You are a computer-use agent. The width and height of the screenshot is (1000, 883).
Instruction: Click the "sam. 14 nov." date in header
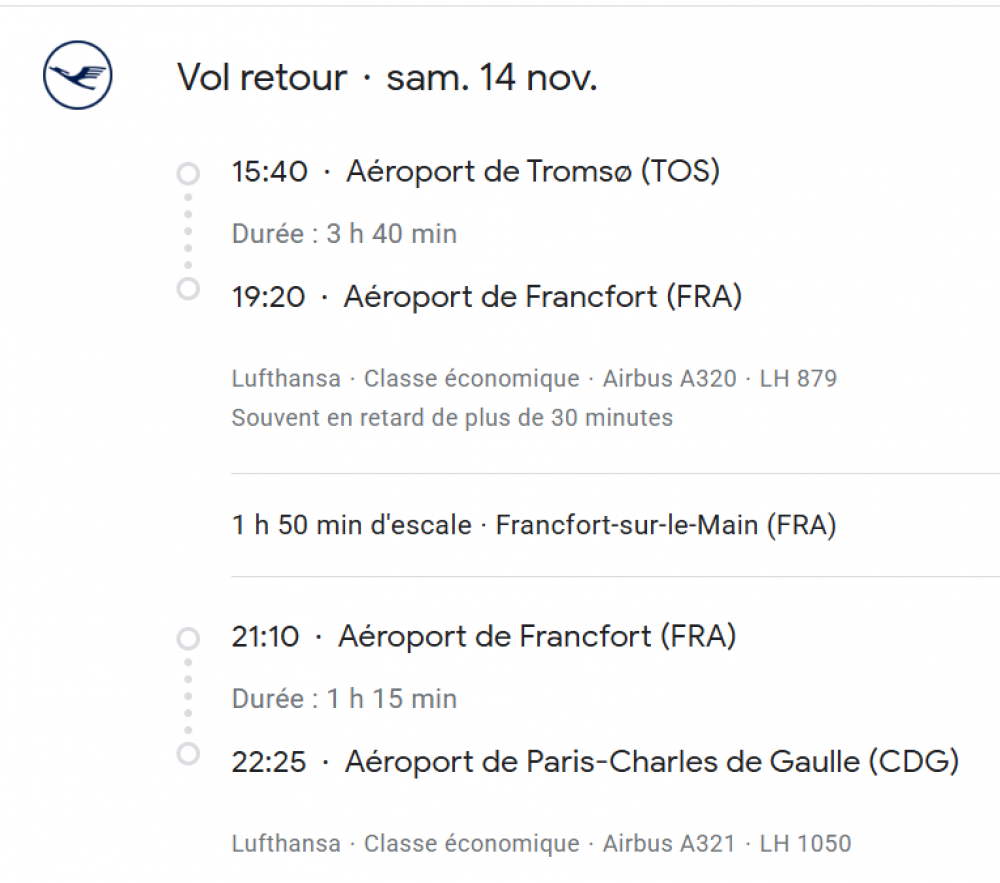[x=492, y=77]
